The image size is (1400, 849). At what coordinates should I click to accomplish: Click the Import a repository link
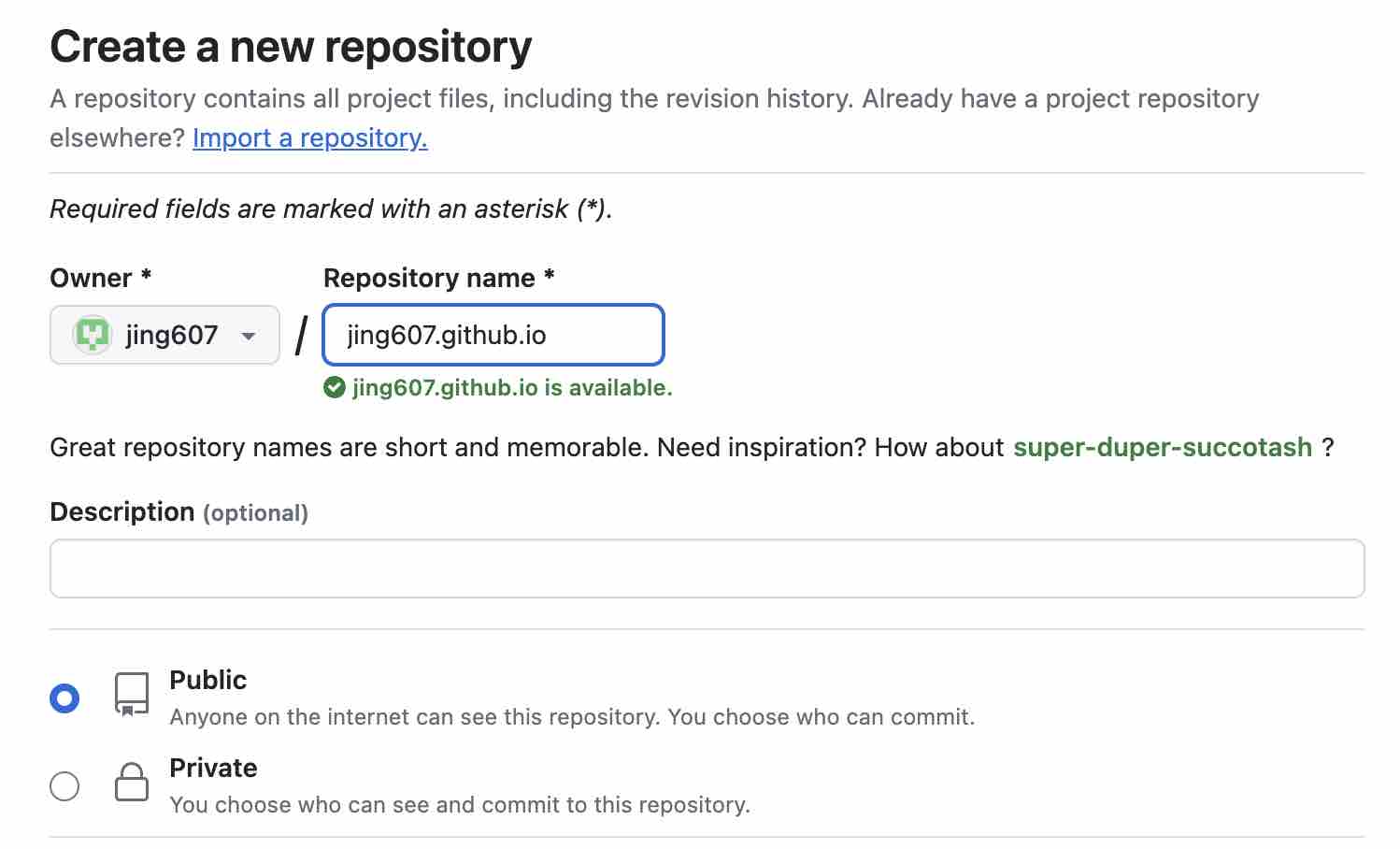tap(310, 137)
